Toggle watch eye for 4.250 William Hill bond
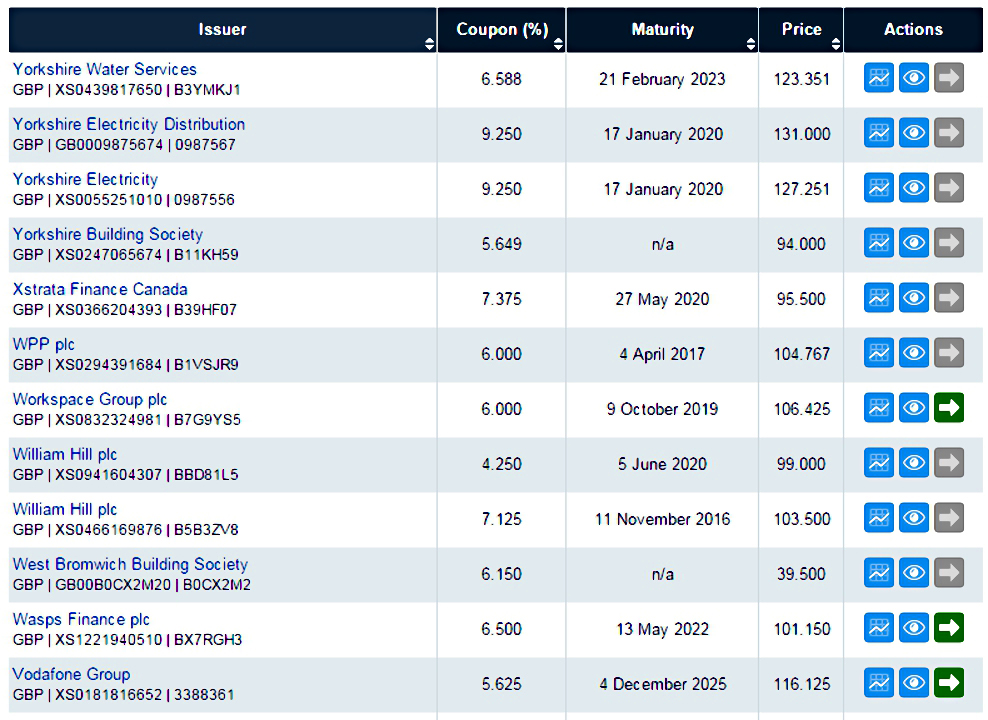The image size is (988, 720). [914, 463]
